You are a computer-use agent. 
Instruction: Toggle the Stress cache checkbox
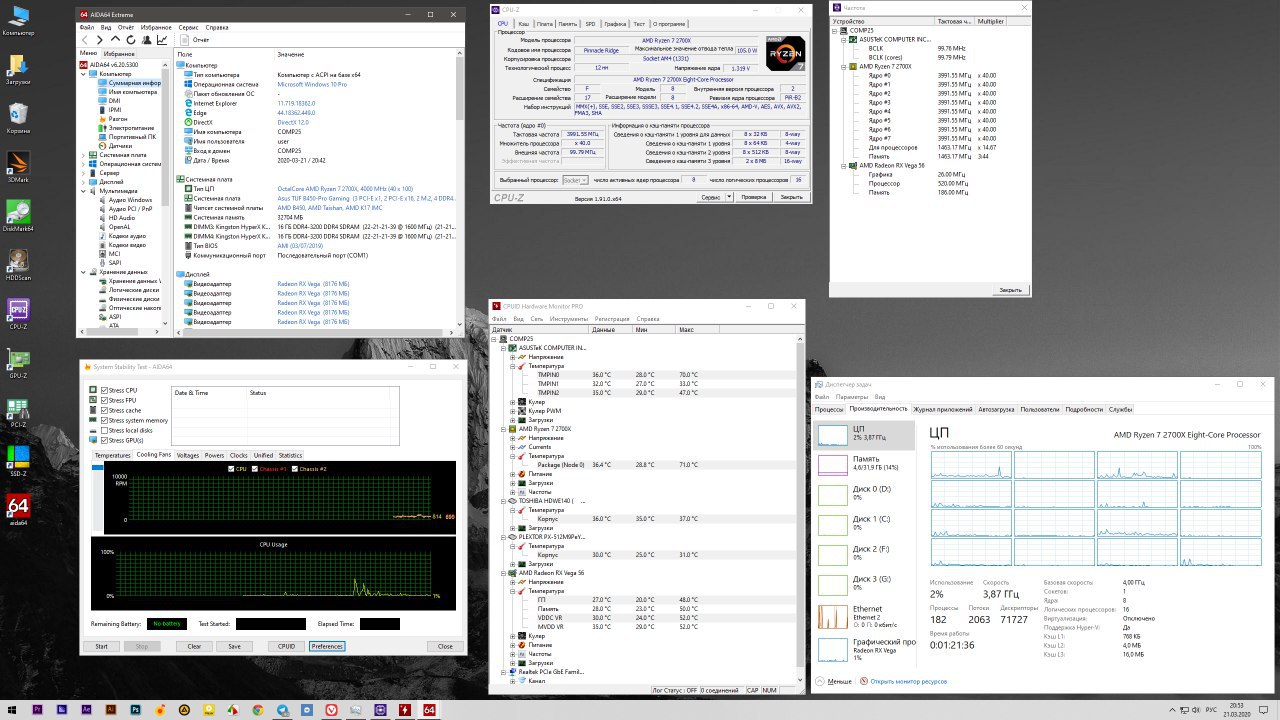pos(105,410)
